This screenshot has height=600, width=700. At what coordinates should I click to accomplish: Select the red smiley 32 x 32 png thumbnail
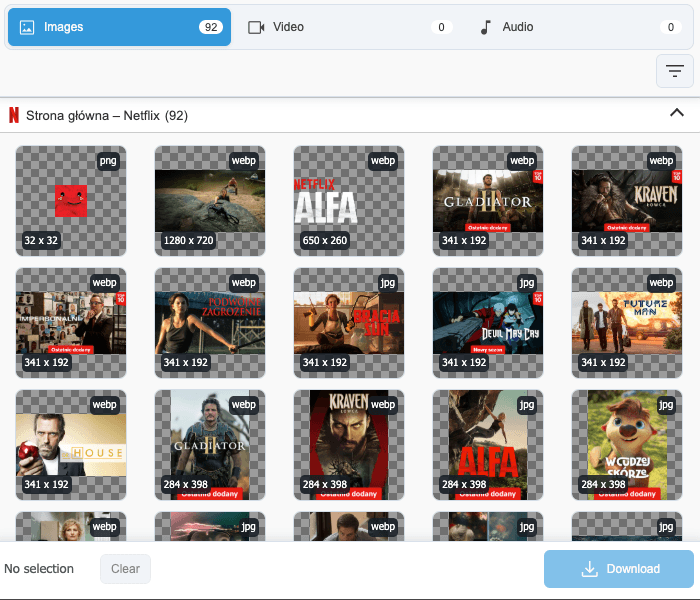point(71,201)
